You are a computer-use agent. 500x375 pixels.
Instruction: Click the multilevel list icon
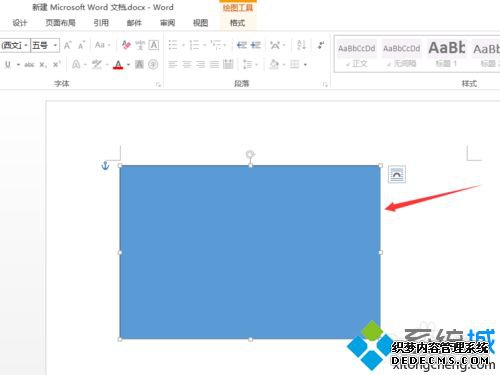pos(216,45)
